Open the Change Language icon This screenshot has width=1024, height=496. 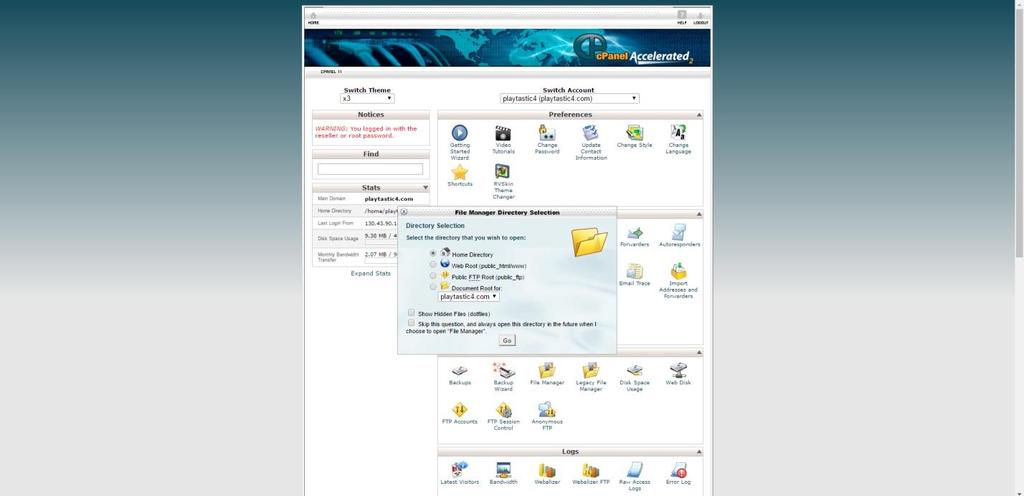click(678, 134)
